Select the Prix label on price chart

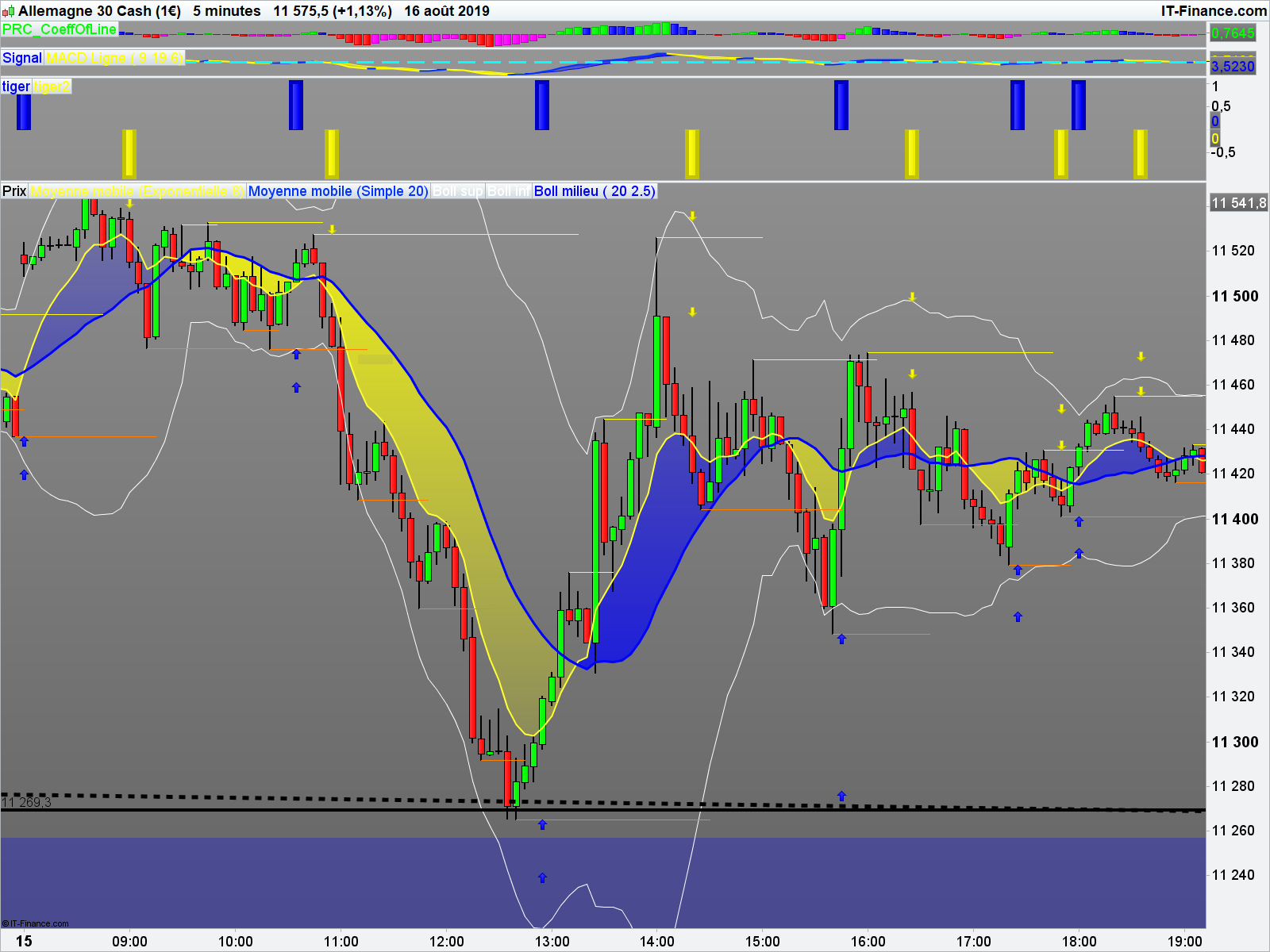click(14, 191)
